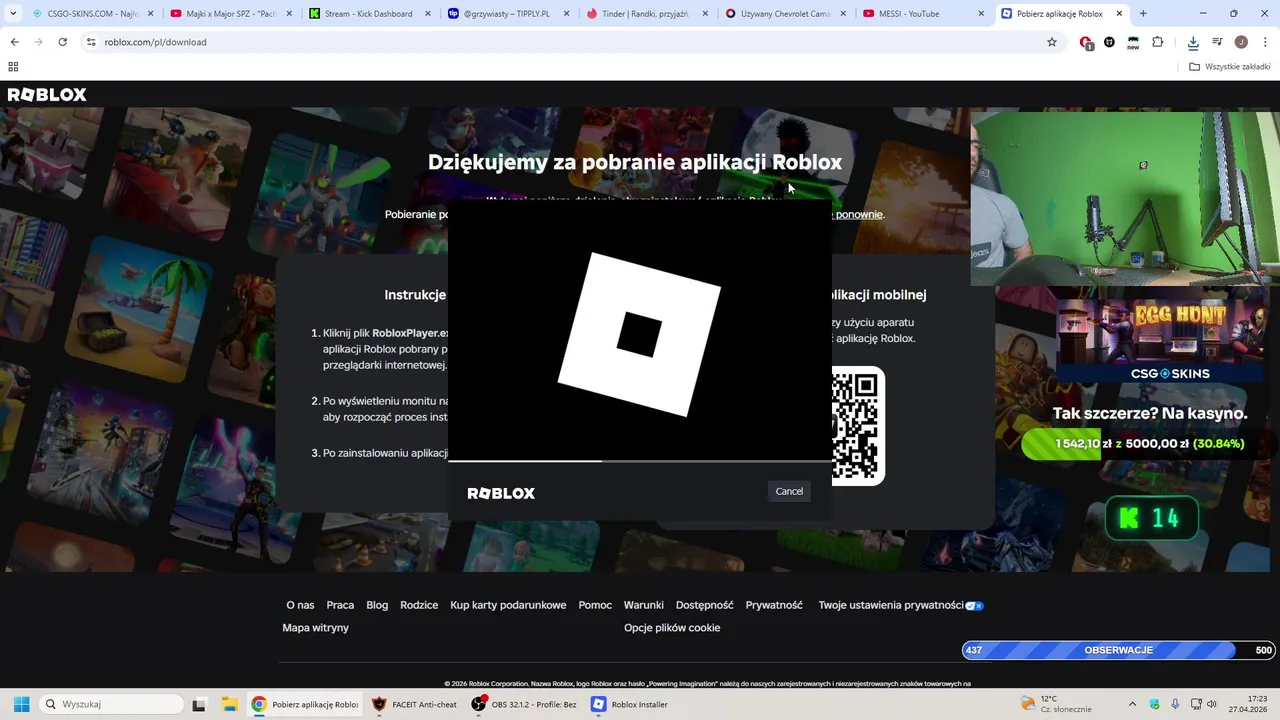Click the OBSERWACJE 437/500 progress bar

tap(1119, 650)
